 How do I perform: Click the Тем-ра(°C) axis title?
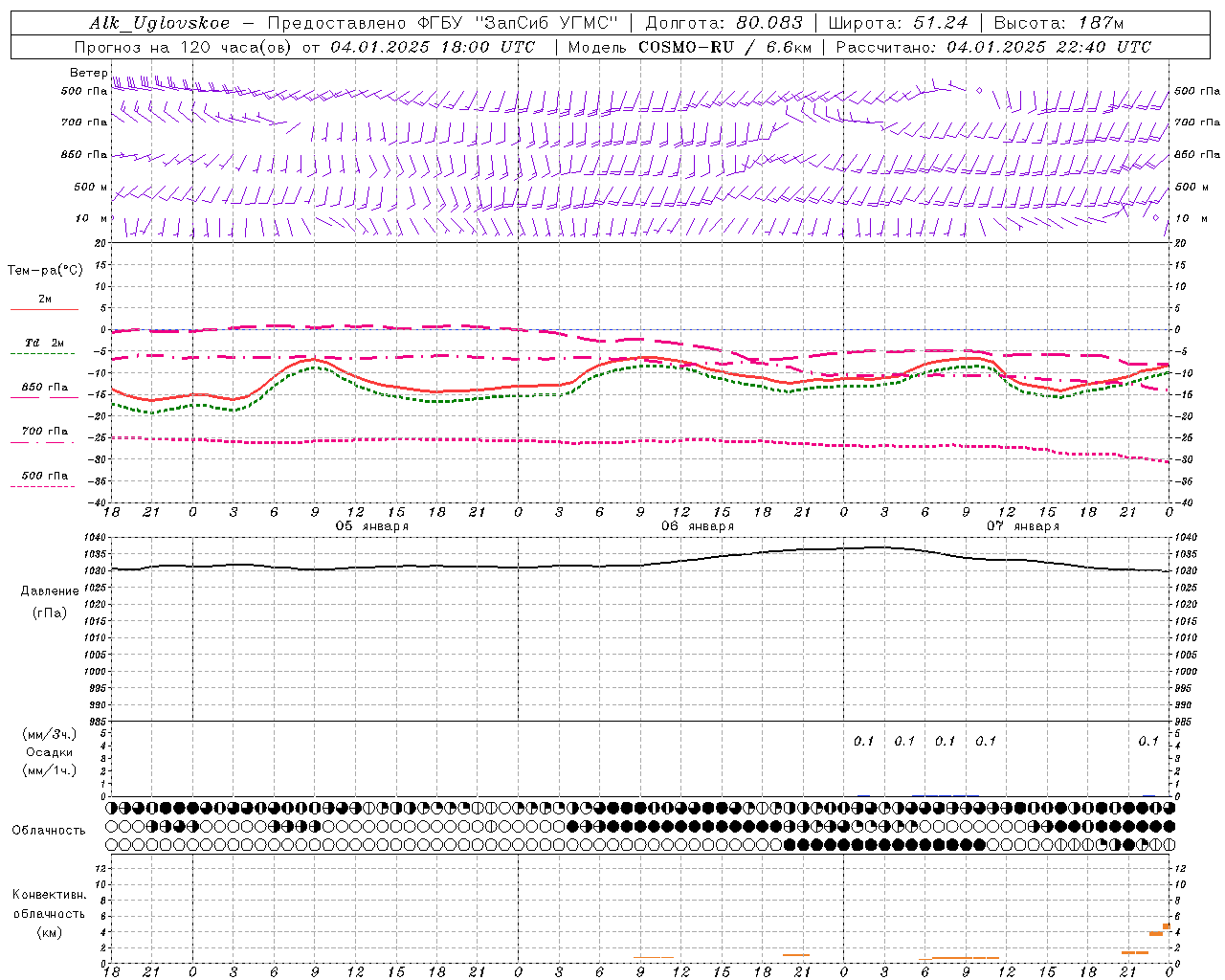pos(45,271)
